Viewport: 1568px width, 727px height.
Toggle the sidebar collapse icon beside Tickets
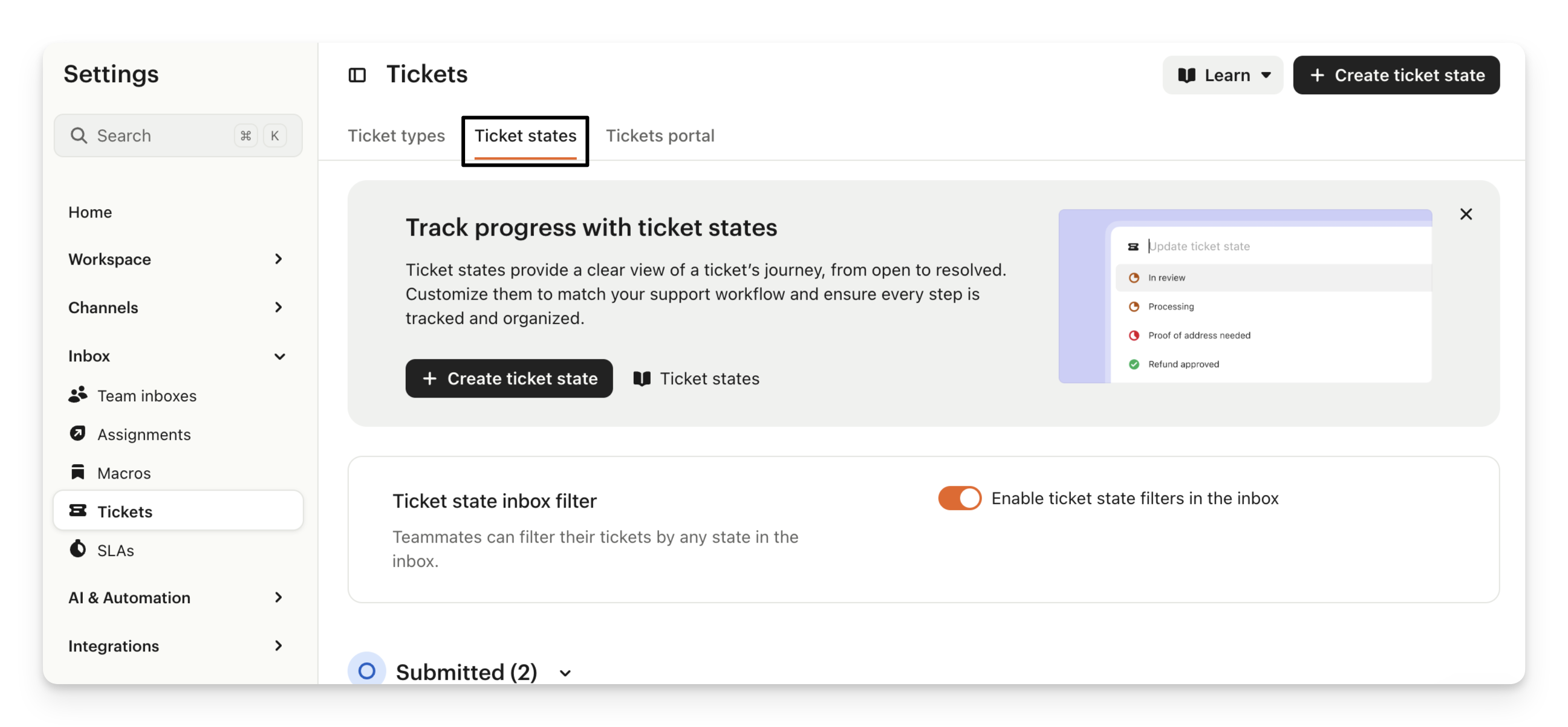(357, 75)
